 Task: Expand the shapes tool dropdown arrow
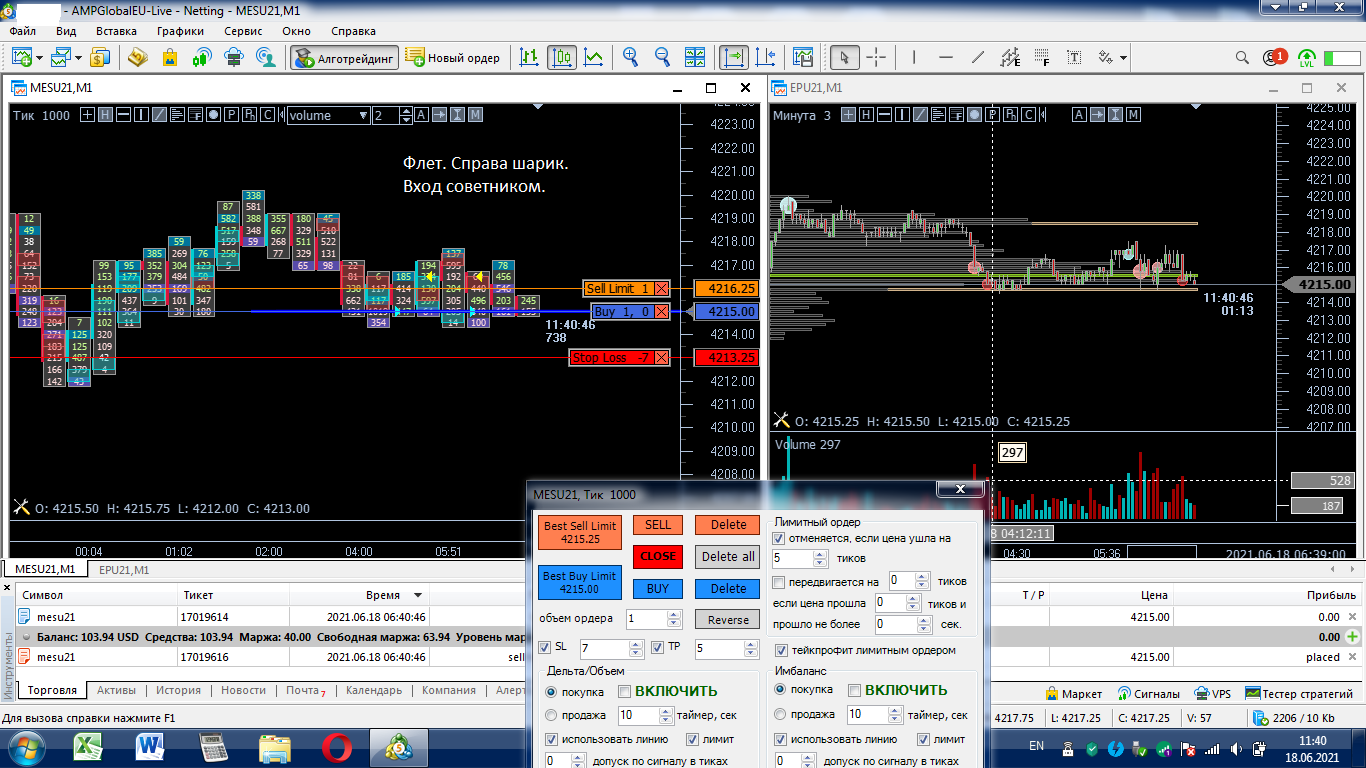[1124, 58]
